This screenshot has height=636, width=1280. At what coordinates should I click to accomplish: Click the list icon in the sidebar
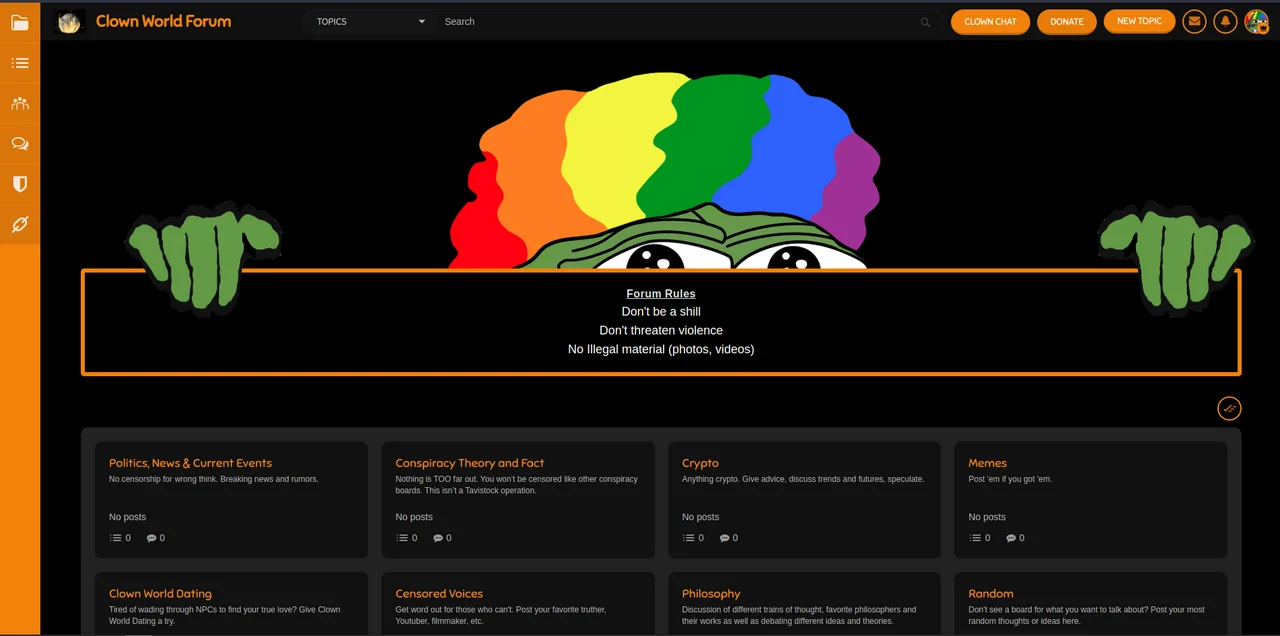20,63
